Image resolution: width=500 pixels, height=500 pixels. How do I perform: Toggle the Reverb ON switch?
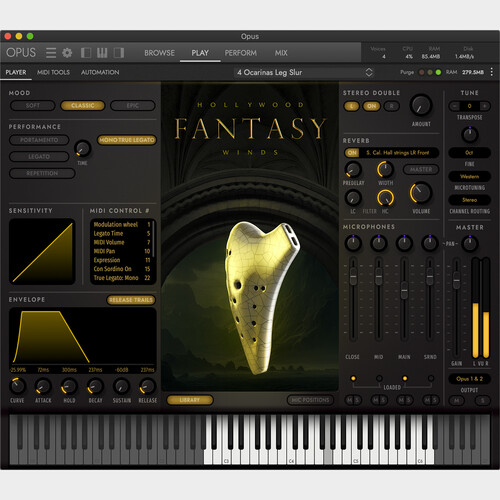pyautogui.click(x=352, y=153)
